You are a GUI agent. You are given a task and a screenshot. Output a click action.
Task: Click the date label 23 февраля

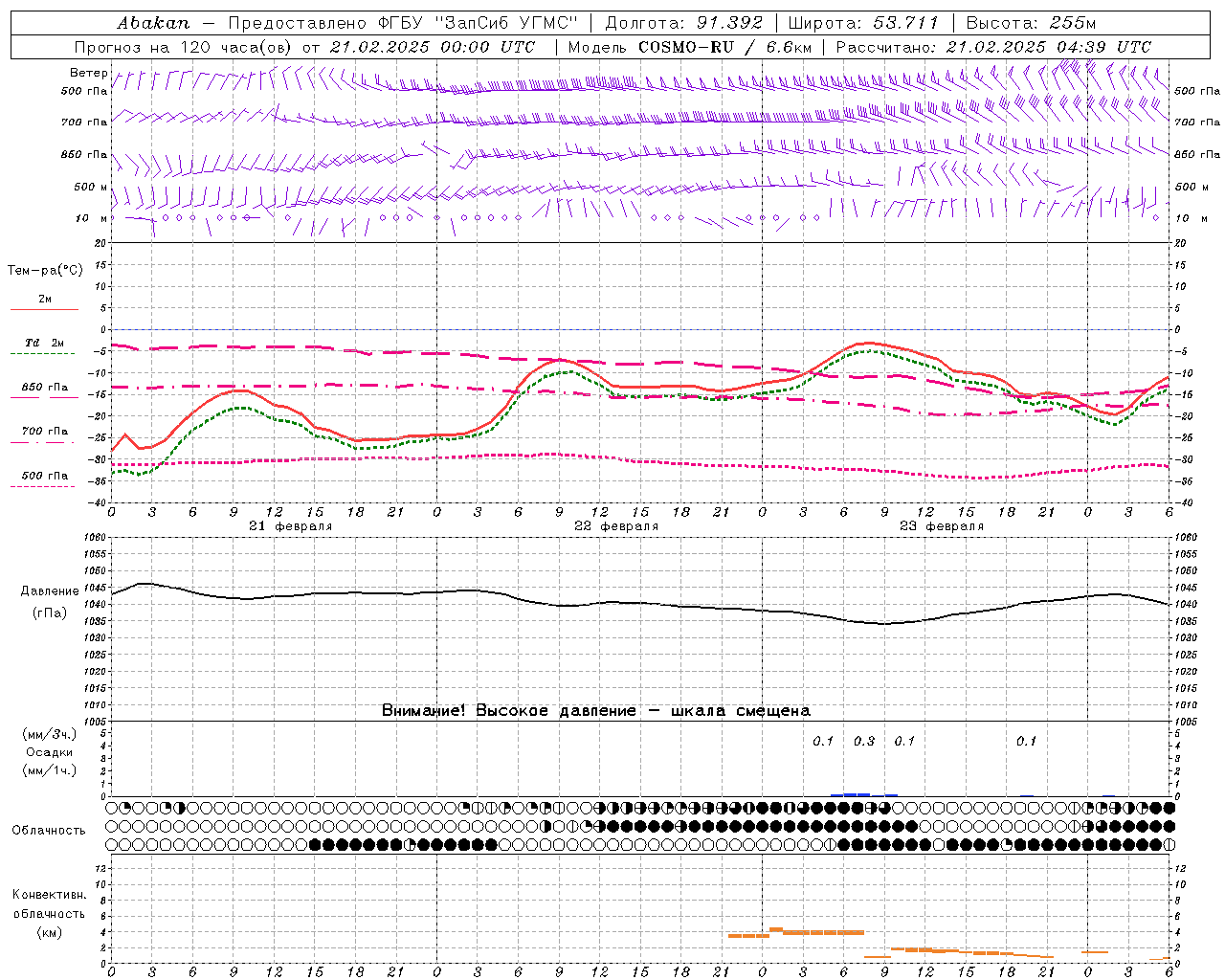pos(942,526)
